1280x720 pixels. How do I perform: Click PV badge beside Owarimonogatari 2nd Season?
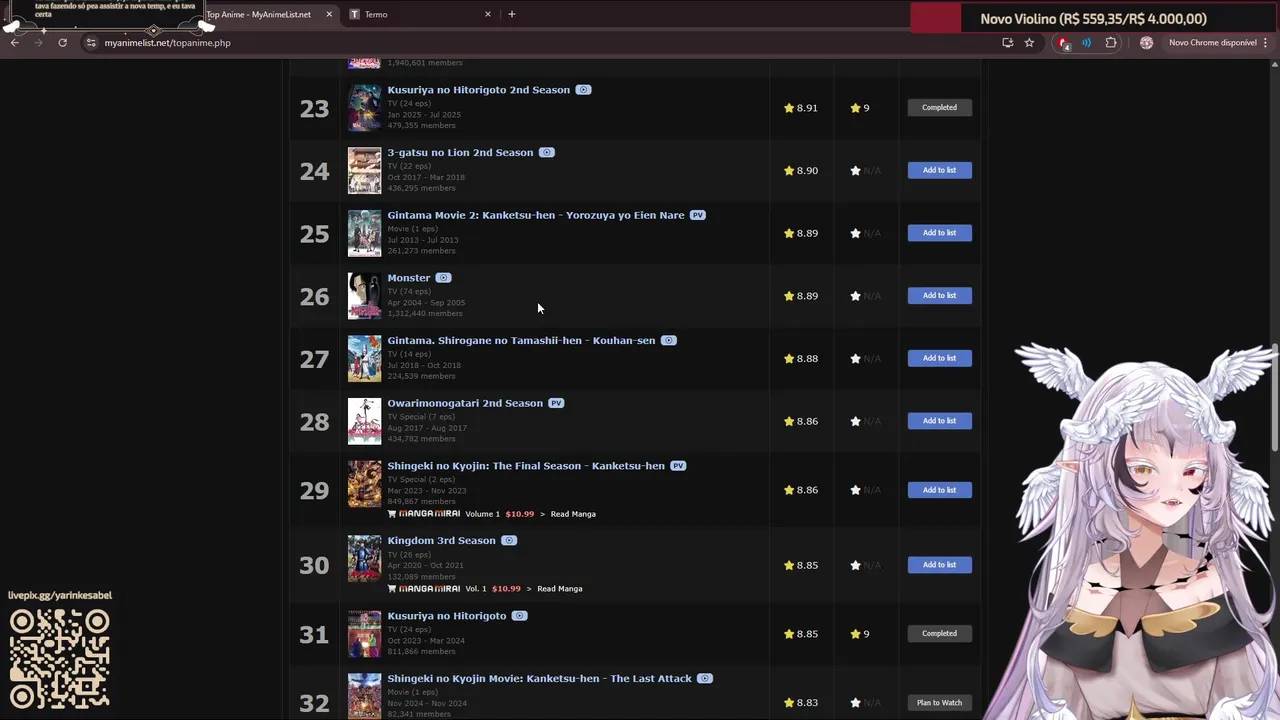click(x=556, y=403)
